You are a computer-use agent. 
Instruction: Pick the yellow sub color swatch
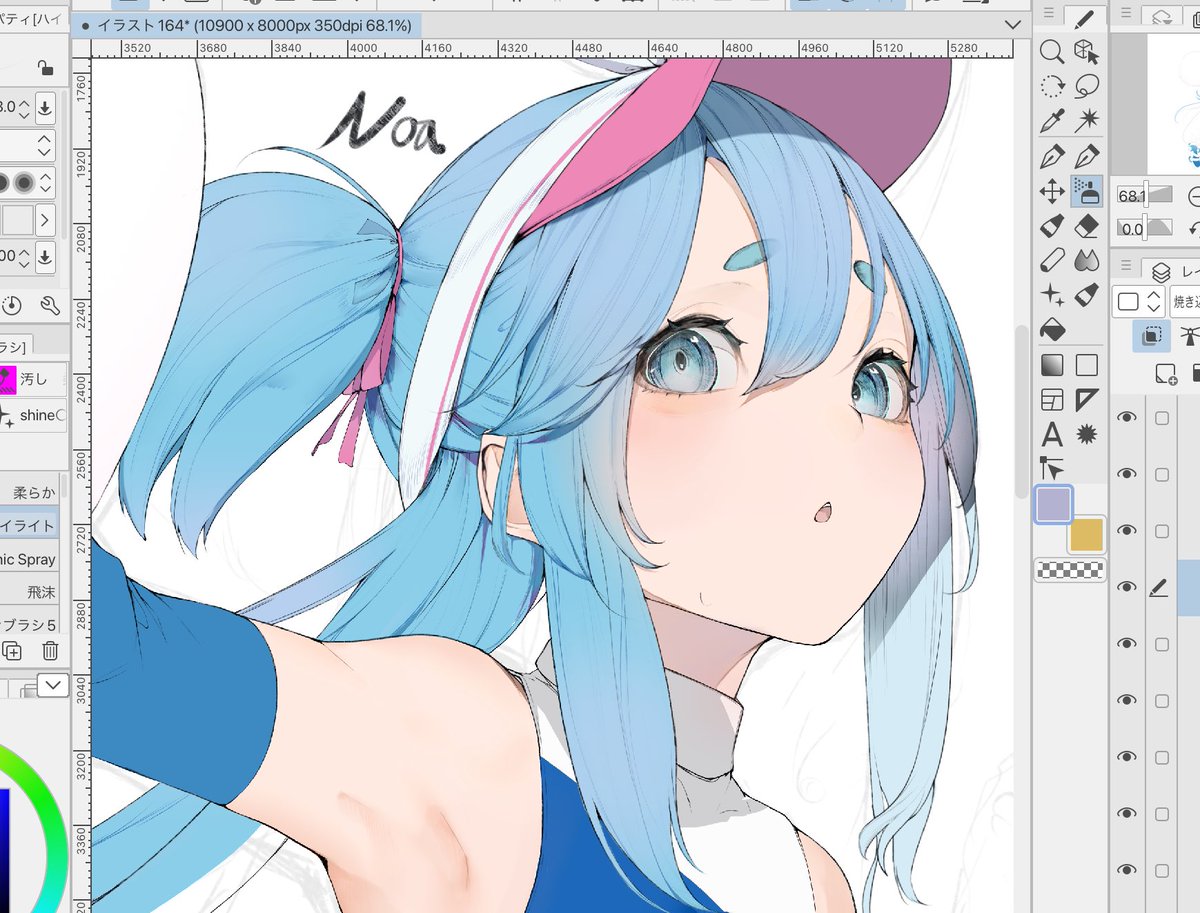coord(1086,535)
